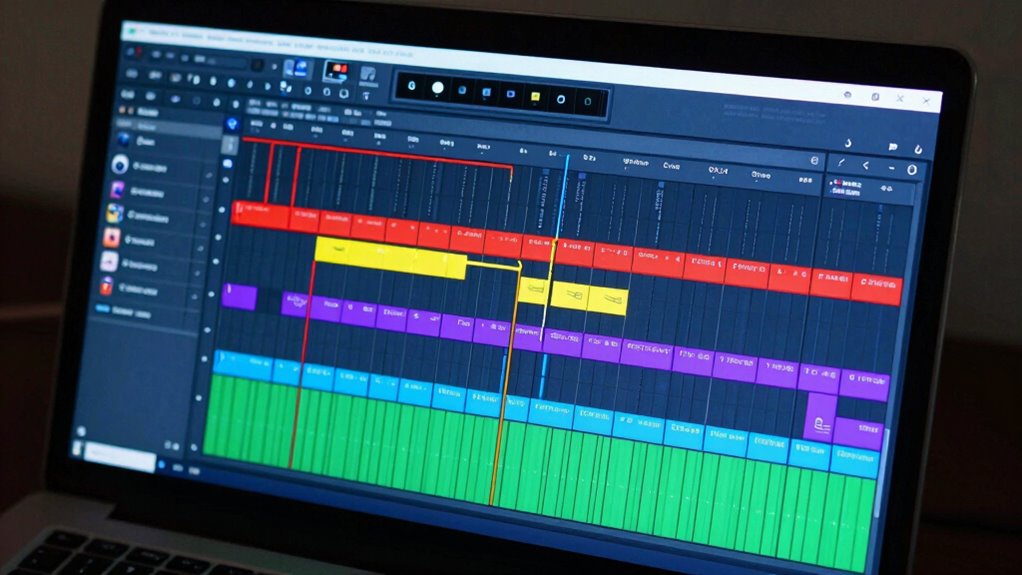Click the blue shield icon above track list
1022x575 pixels.
tap(232, 124)
